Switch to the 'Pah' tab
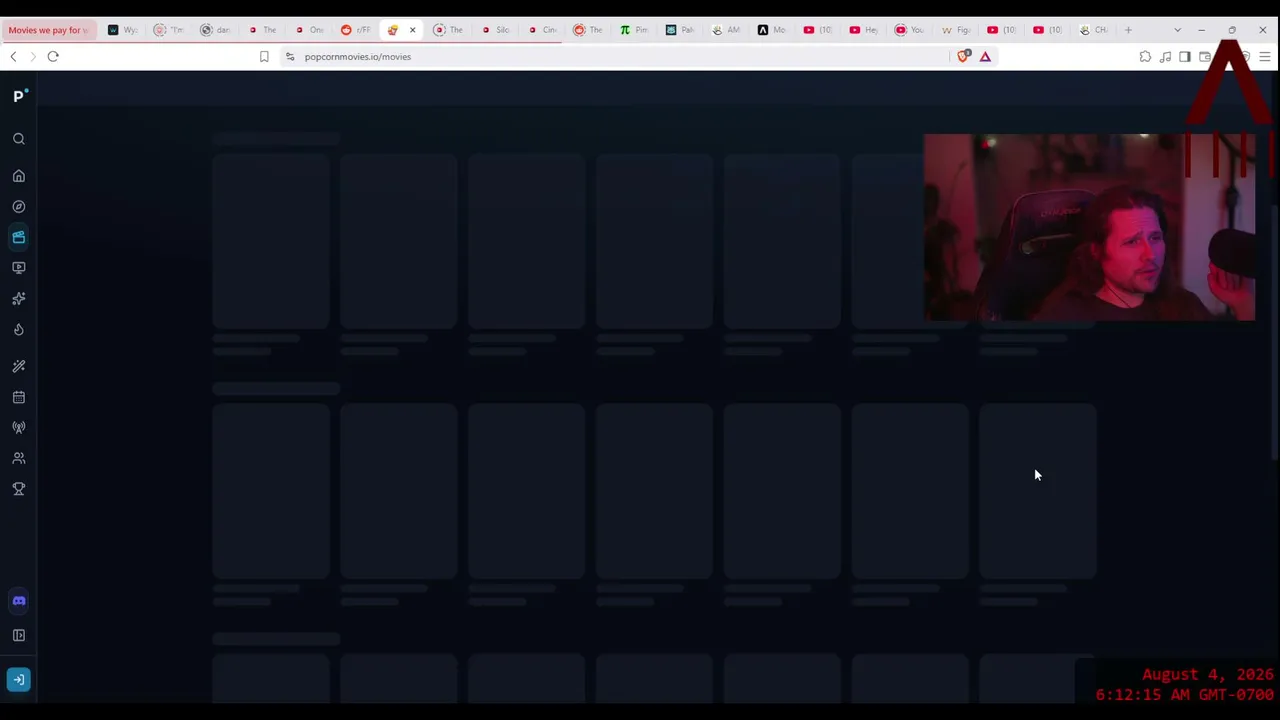The height and width of the screenshot is (720, 1280). click(x=682, y=30)
